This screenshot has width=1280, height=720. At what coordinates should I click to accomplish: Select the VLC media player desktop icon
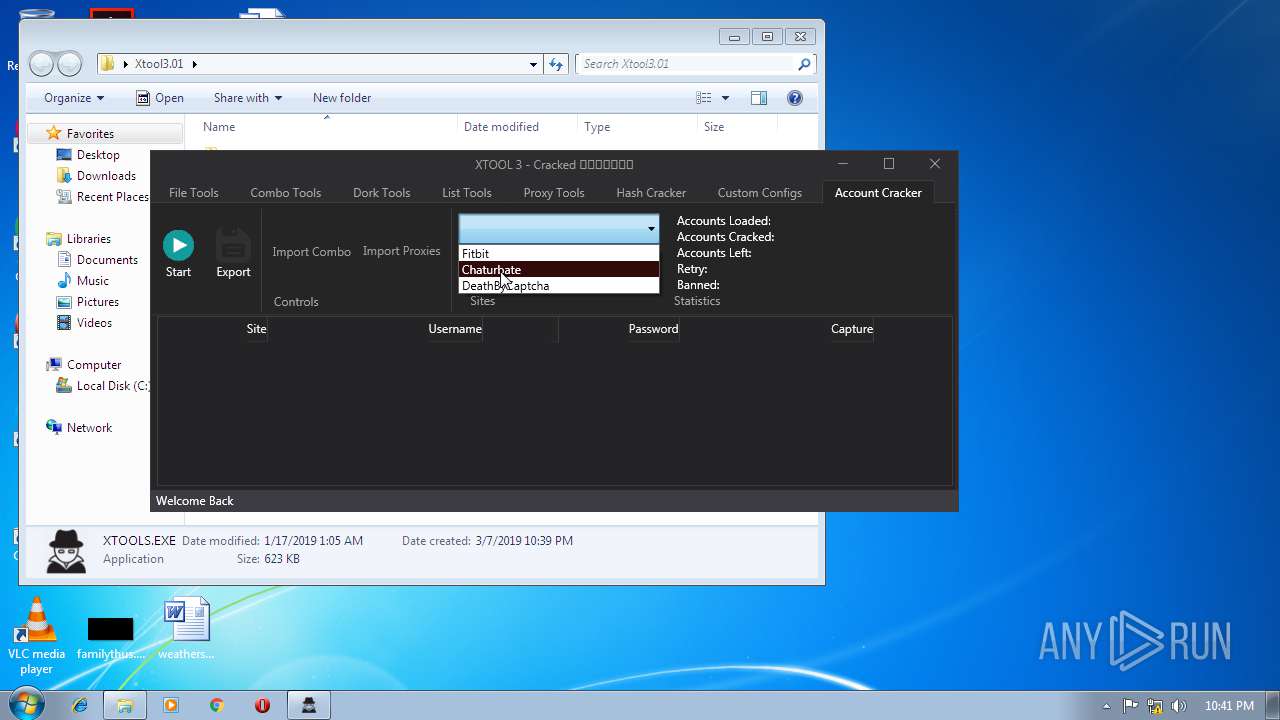point(37,636)
